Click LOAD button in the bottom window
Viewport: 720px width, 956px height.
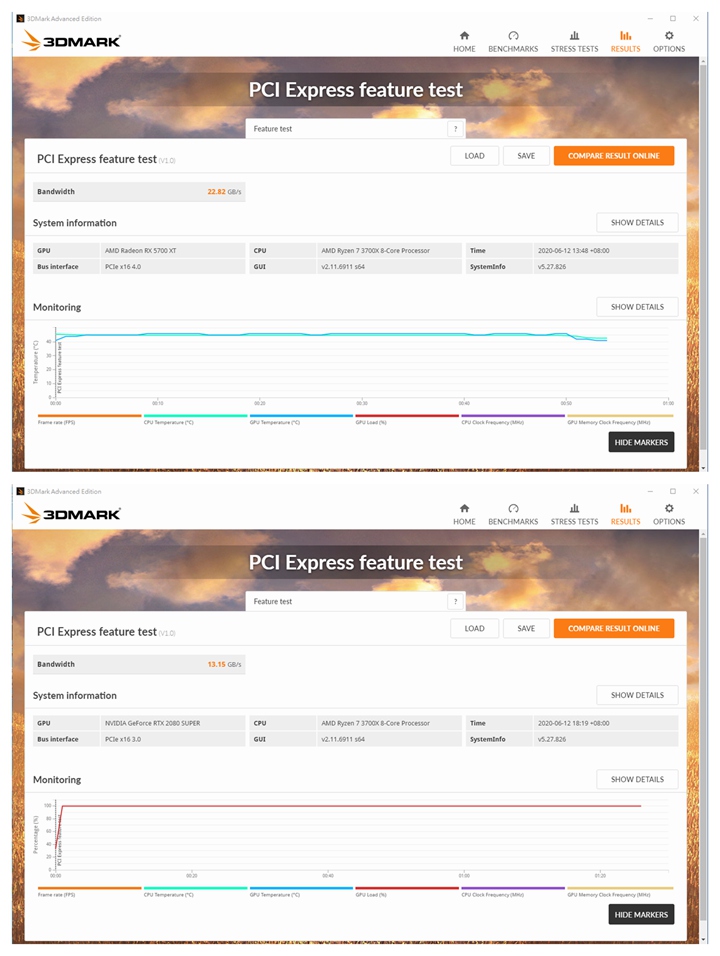coord(474,629)
